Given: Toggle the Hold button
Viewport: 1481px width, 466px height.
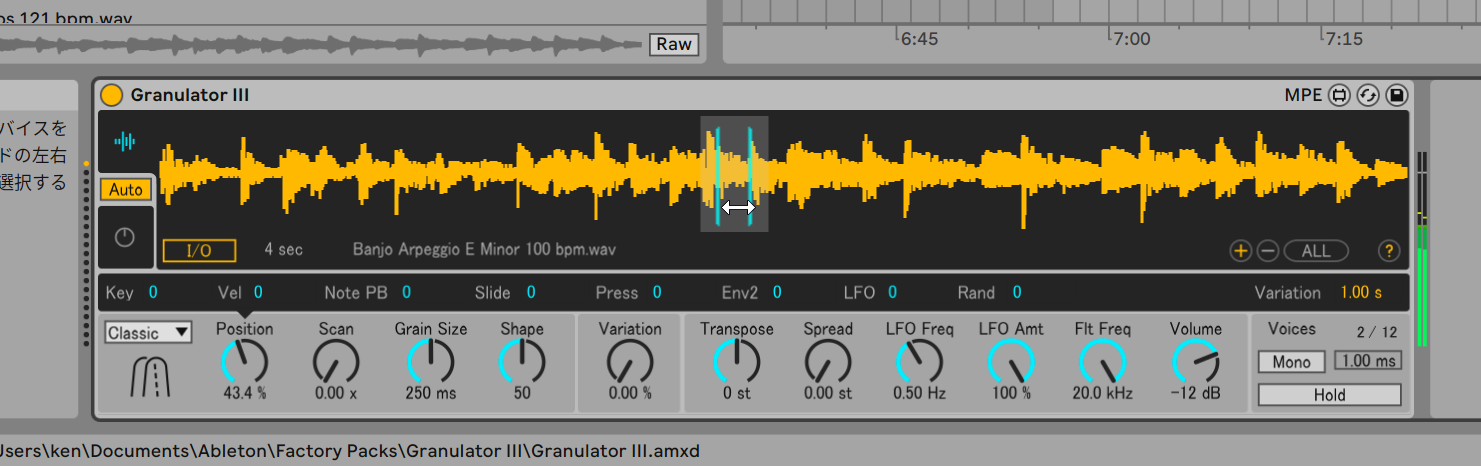Looking at the screenshot, I should point(1329,395).
